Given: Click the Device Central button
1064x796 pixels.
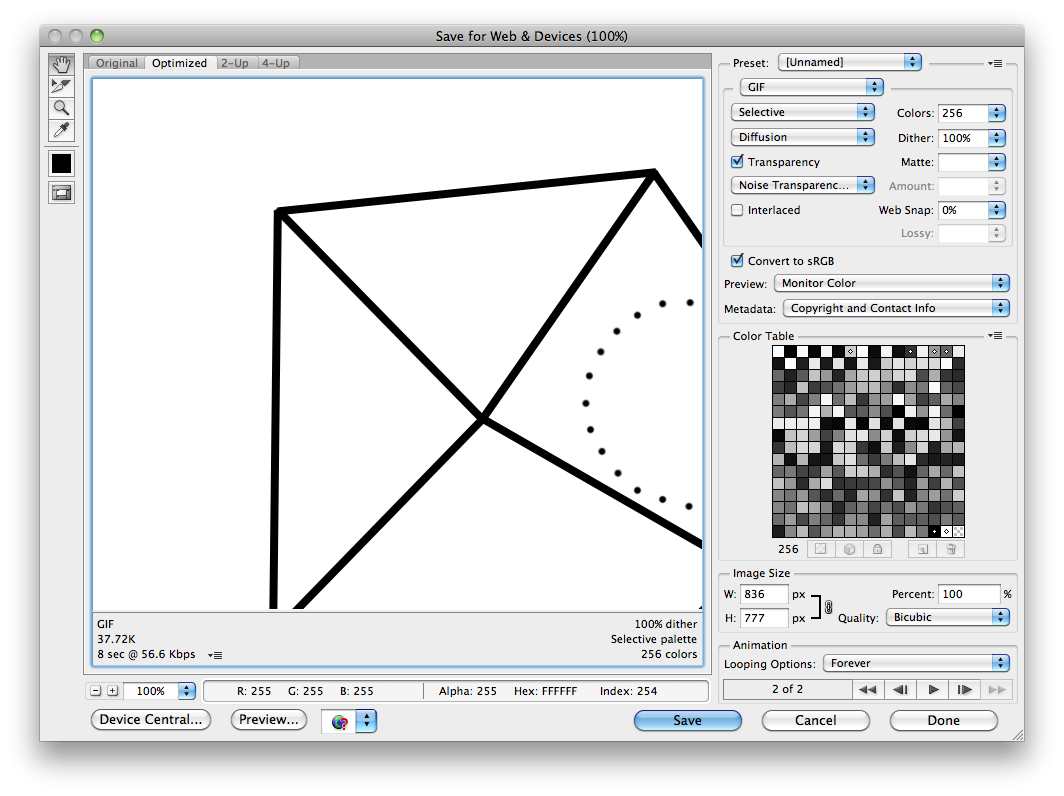Looking at the screenshot, I should tap(151, 720).
